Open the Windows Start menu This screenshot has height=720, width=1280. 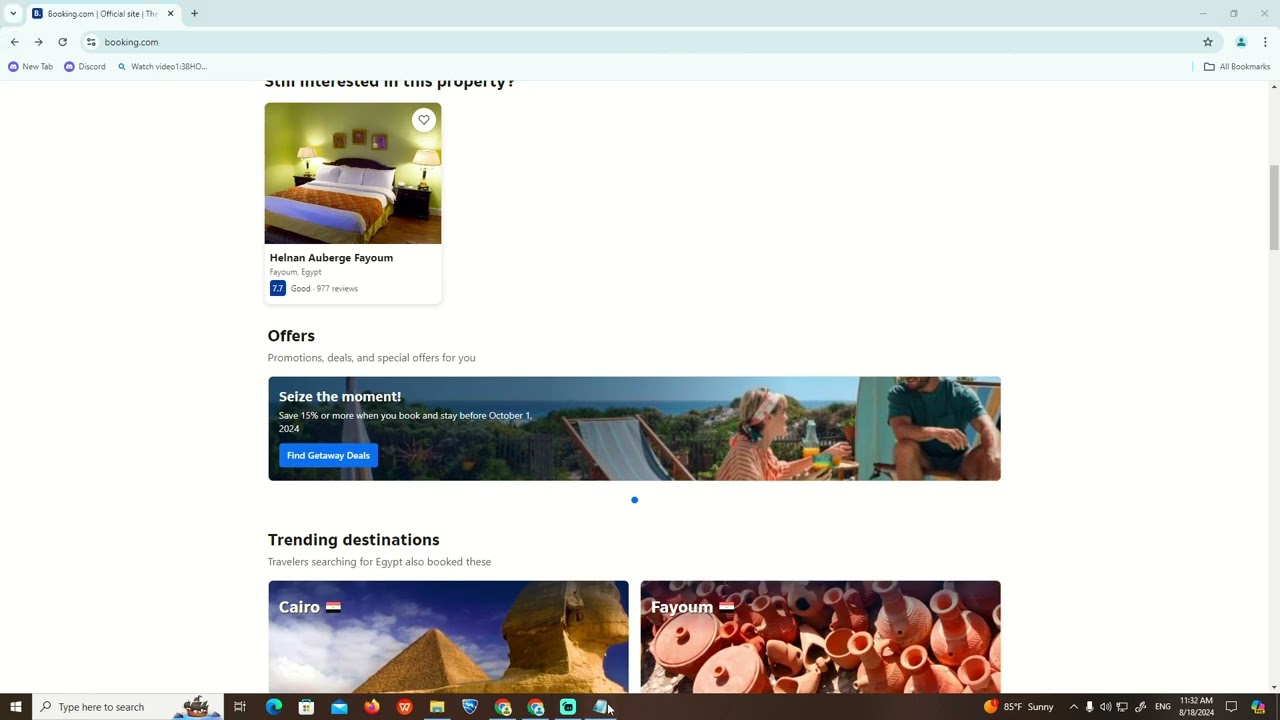pyautogui.click(x=16, y=707)
